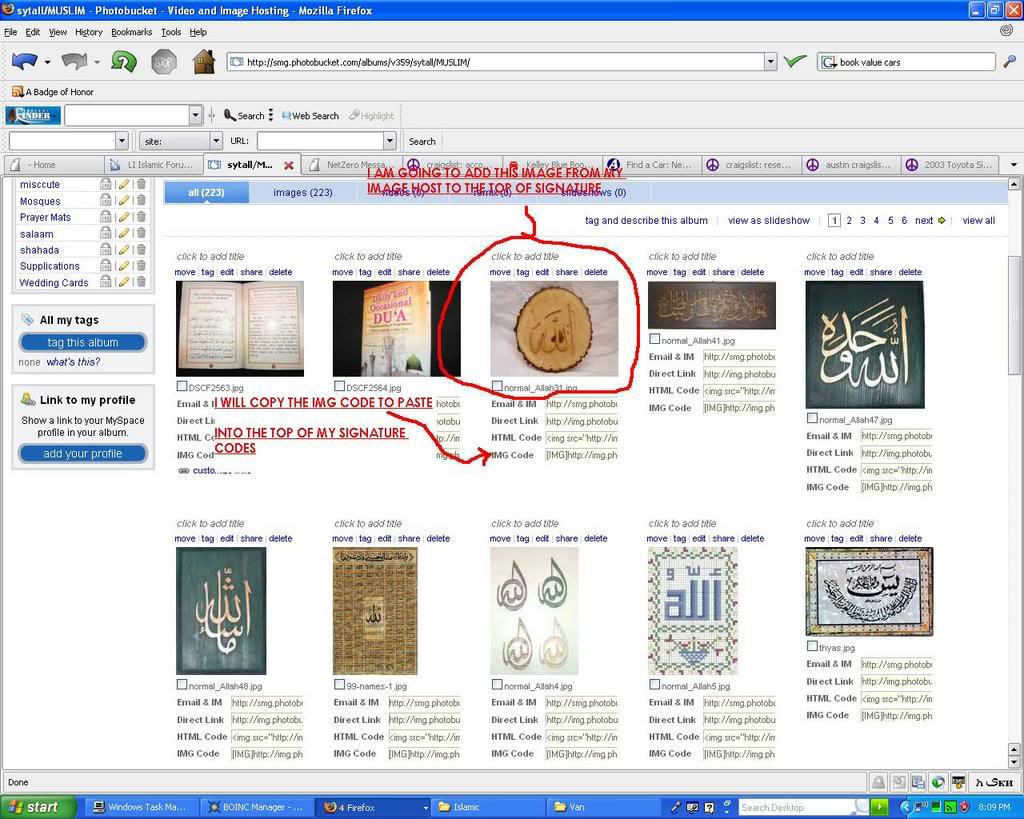1024x819 pixels.
Task: Open the Bookmarks menu
Action: 131,32
